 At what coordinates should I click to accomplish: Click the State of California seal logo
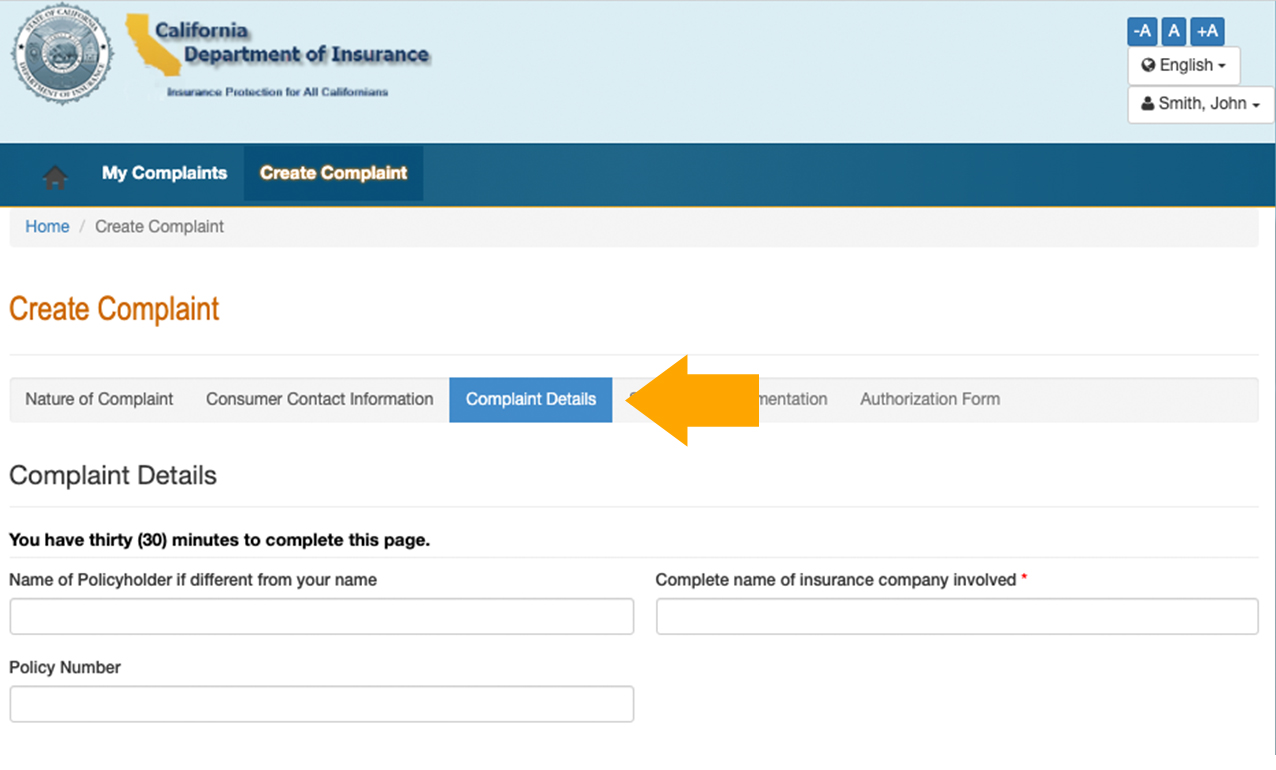pos(63,54)
